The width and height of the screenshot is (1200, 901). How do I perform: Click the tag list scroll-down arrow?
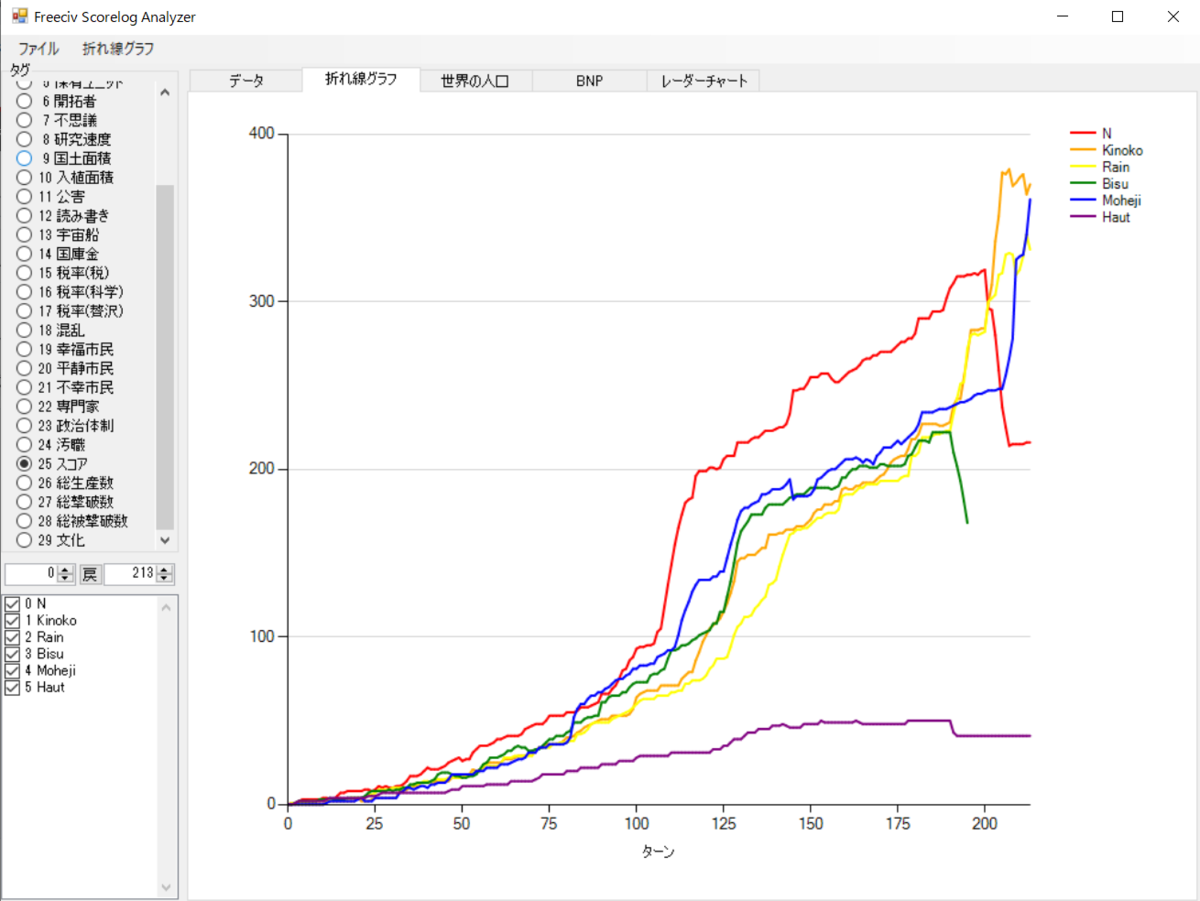point(165,540)
